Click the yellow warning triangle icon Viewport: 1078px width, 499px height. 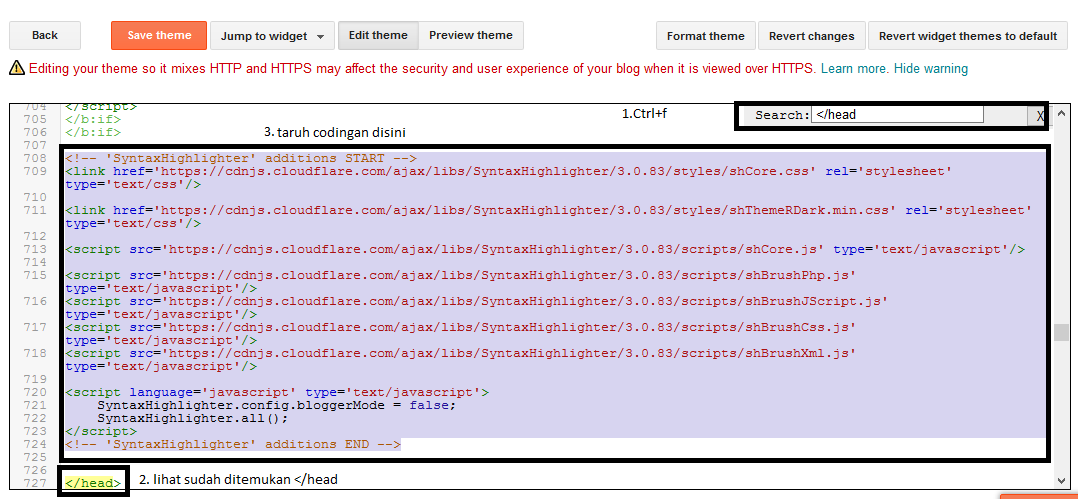coord(16,68)
